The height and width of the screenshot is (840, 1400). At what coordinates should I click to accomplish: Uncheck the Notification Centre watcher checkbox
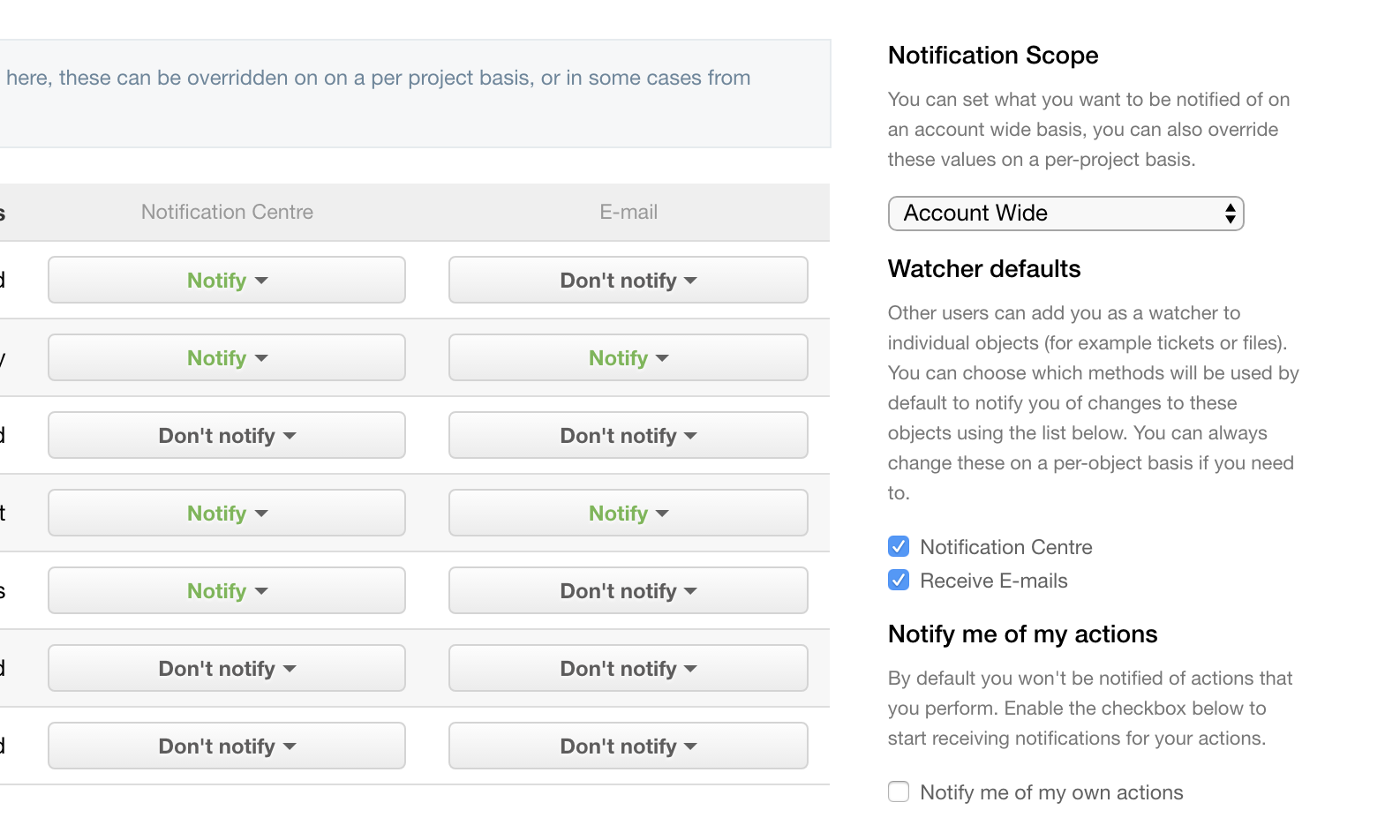click(x=899, y=547)
